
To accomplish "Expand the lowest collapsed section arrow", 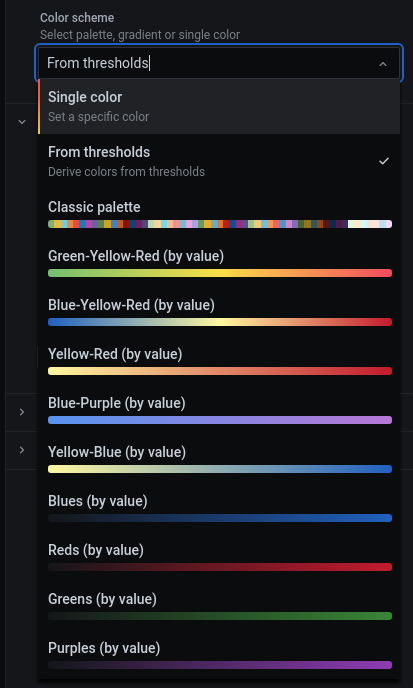I will click(22, 450).
